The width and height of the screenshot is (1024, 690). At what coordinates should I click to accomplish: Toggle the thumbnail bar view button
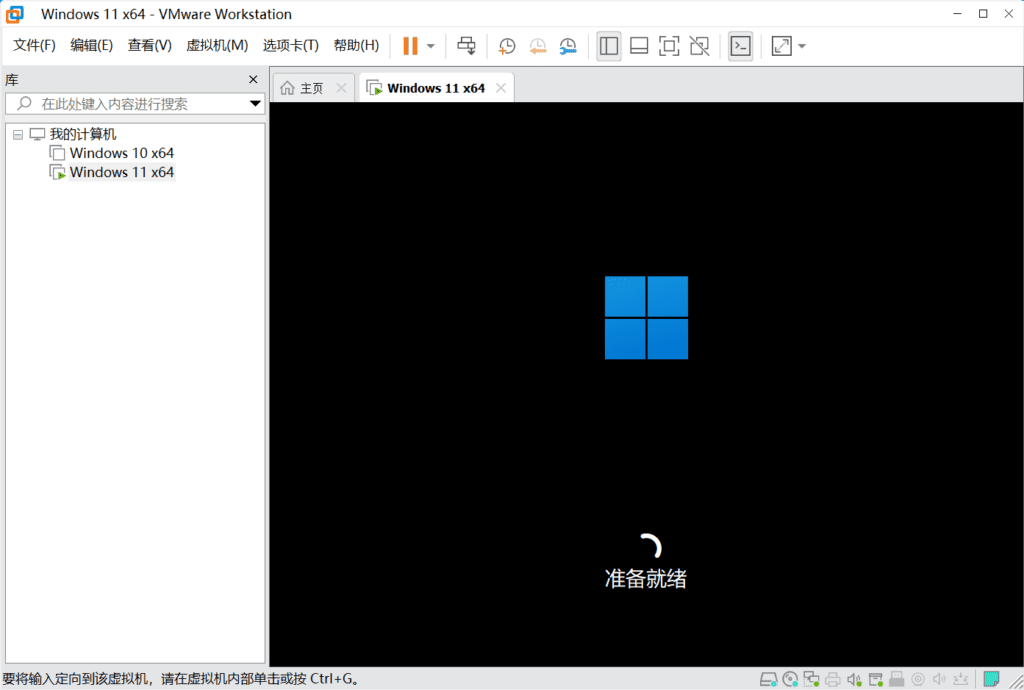(639, 46)
